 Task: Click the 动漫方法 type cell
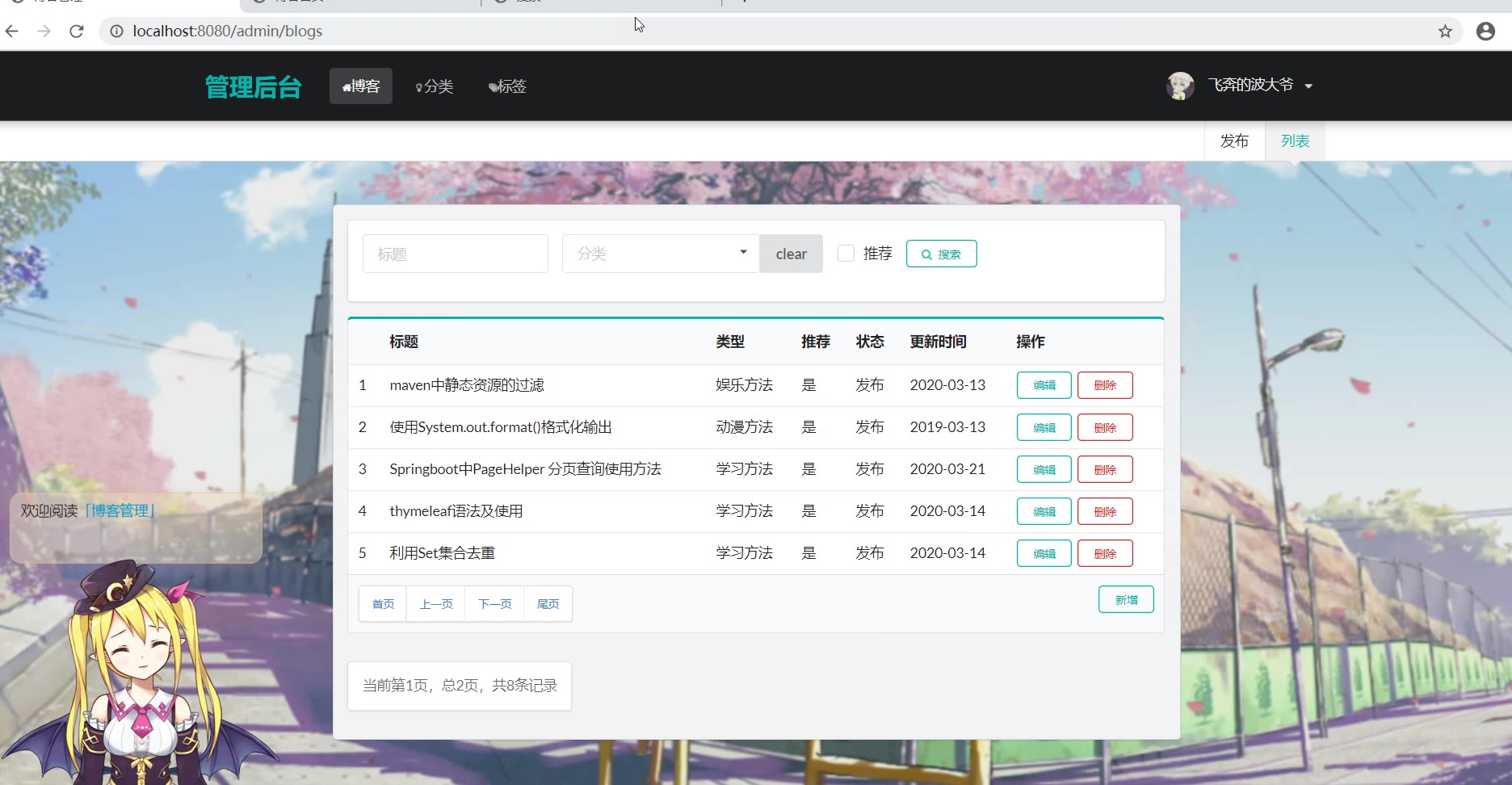pyautogui.click(x=745, y=427)
